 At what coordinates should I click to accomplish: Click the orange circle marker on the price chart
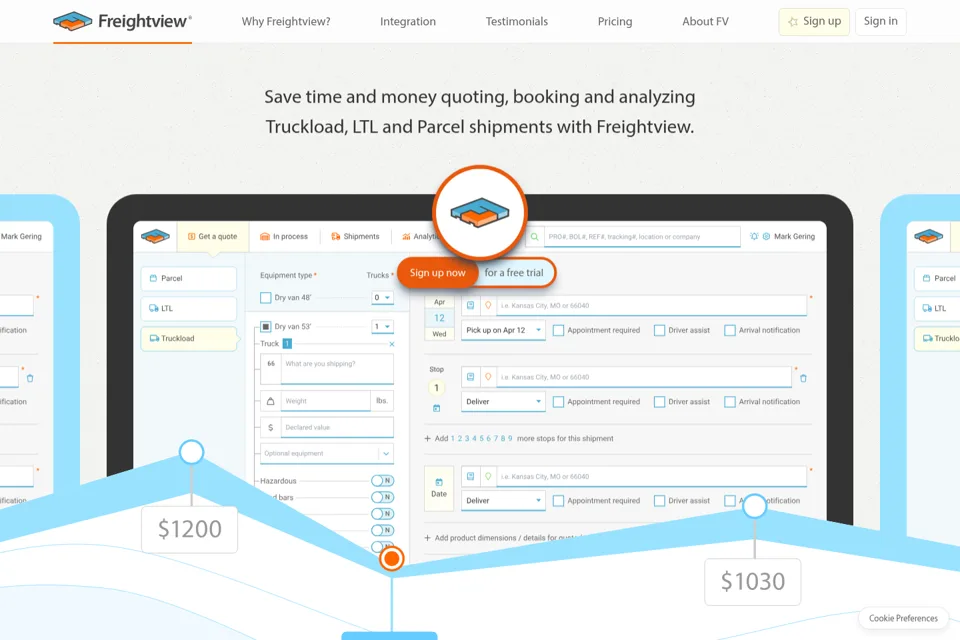[392, 559]
